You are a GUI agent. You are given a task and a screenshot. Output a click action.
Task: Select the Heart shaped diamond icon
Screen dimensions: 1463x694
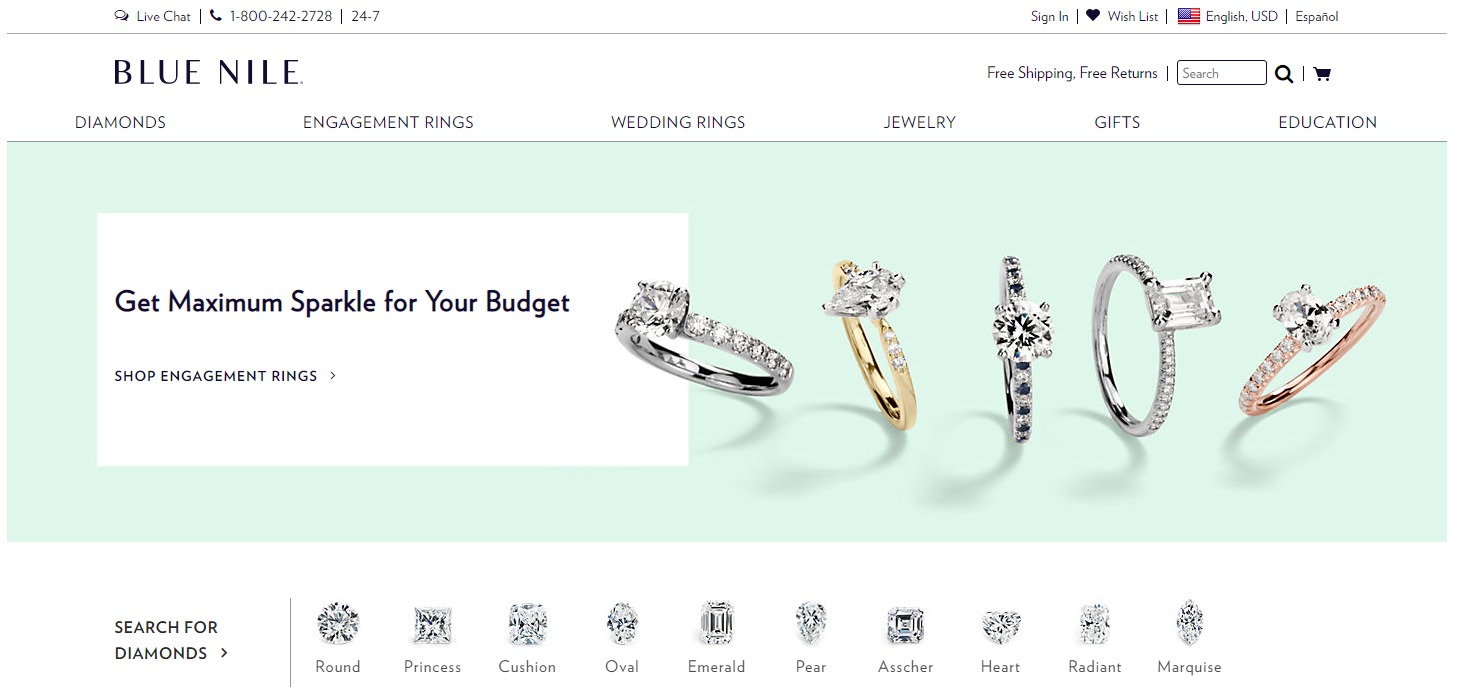pyautogui.click(x=1001, y=627)
